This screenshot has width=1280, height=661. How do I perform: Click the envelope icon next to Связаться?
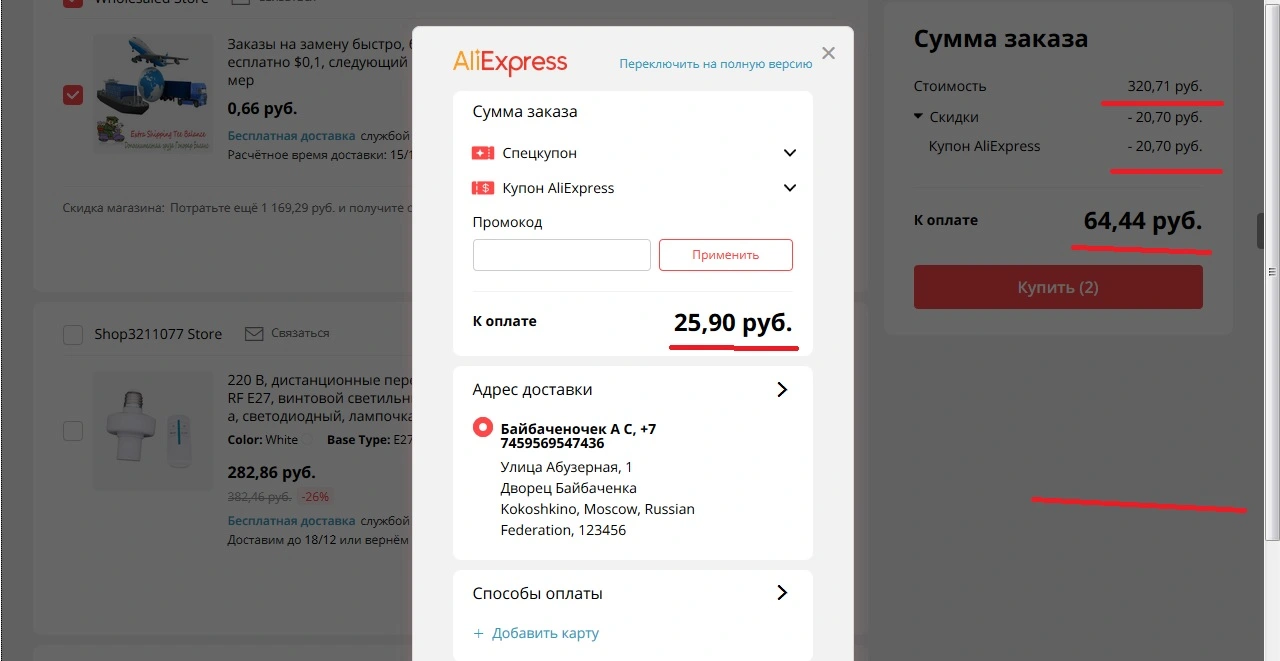tap(254, 333)
